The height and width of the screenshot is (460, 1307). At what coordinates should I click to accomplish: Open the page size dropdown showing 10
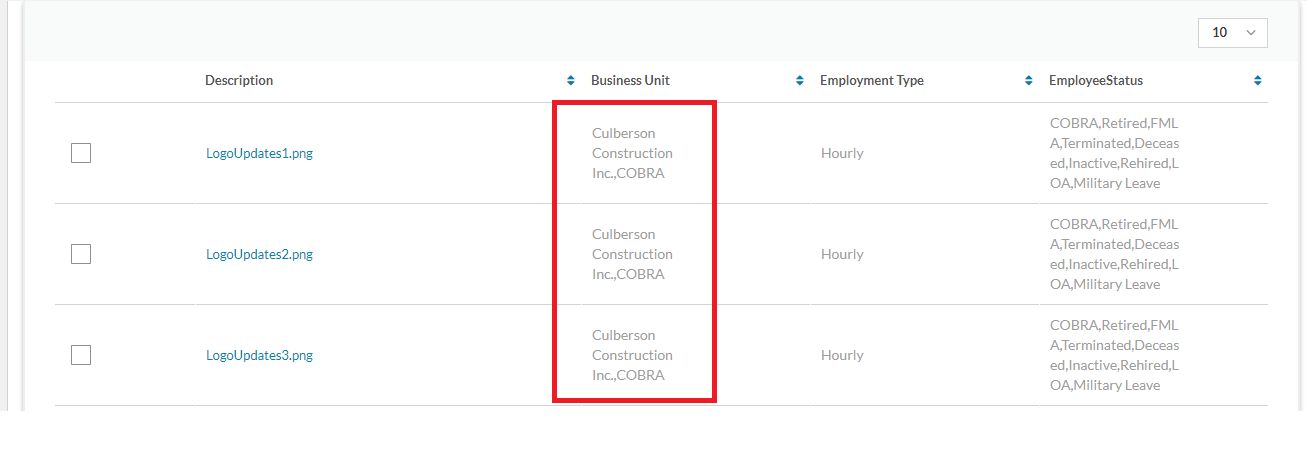click(x=1232, y=33)
